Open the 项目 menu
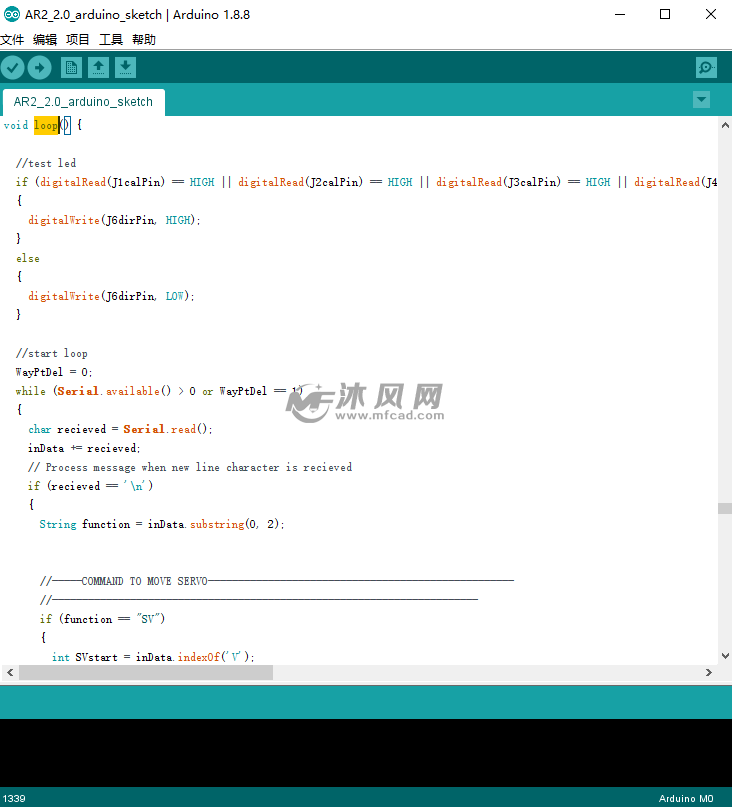The height and width of the screenshot is (807, 732). click(x=78, y=40)
